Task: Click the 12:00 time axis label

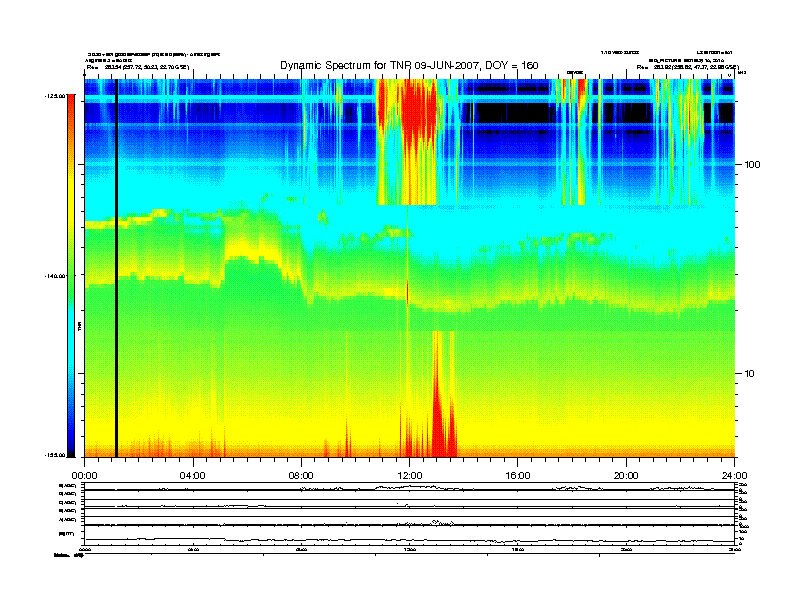Action: 410,476
